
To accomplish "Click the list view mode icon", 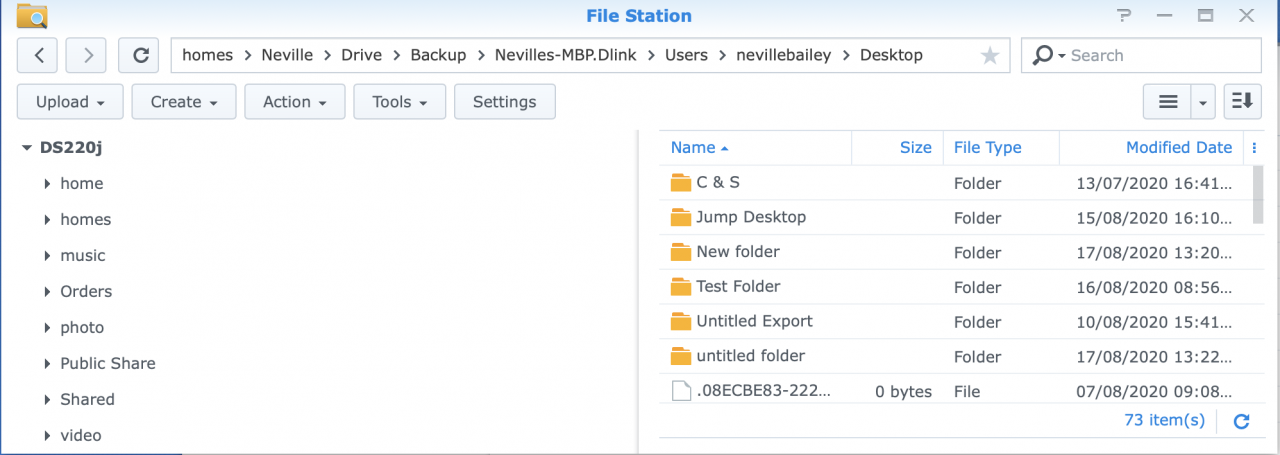I will point(1167,101).
